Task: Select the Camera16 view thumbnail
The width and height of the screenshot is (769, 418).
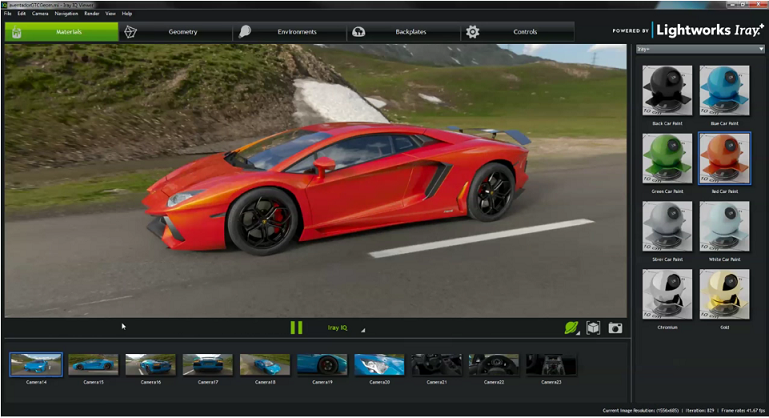Action: [151, 365]
